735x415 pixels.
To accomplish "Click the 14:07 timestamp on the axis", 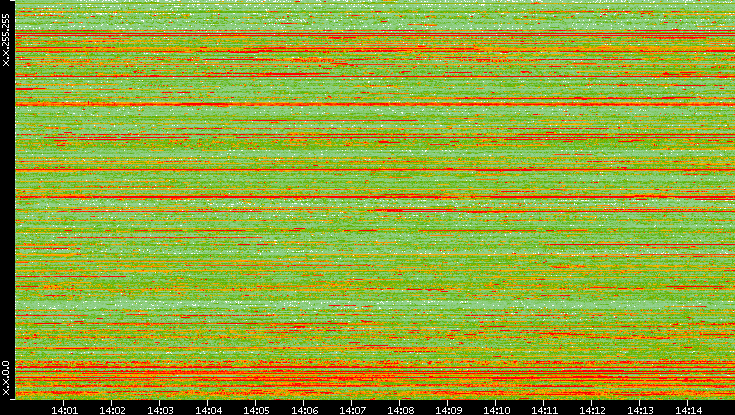I will pos(352,409).
